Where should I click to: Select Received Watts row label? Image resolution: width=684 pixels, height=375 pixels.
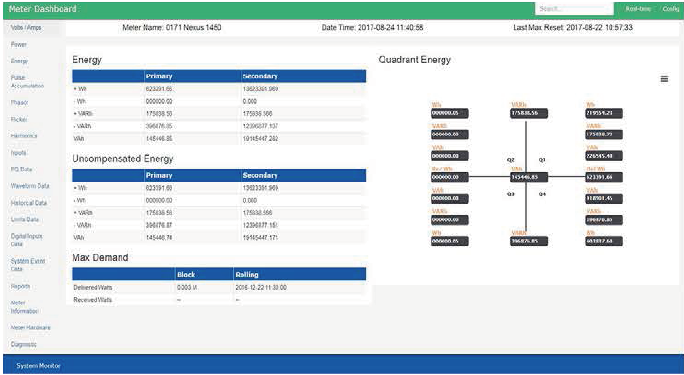pos(93,300)
